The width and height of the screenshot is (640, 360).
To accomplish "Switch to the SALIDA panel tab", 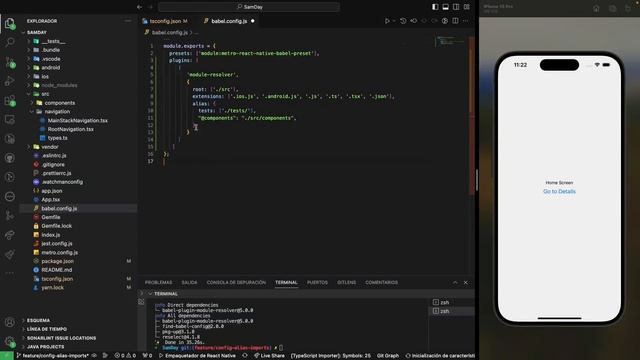I will [189, 282].
